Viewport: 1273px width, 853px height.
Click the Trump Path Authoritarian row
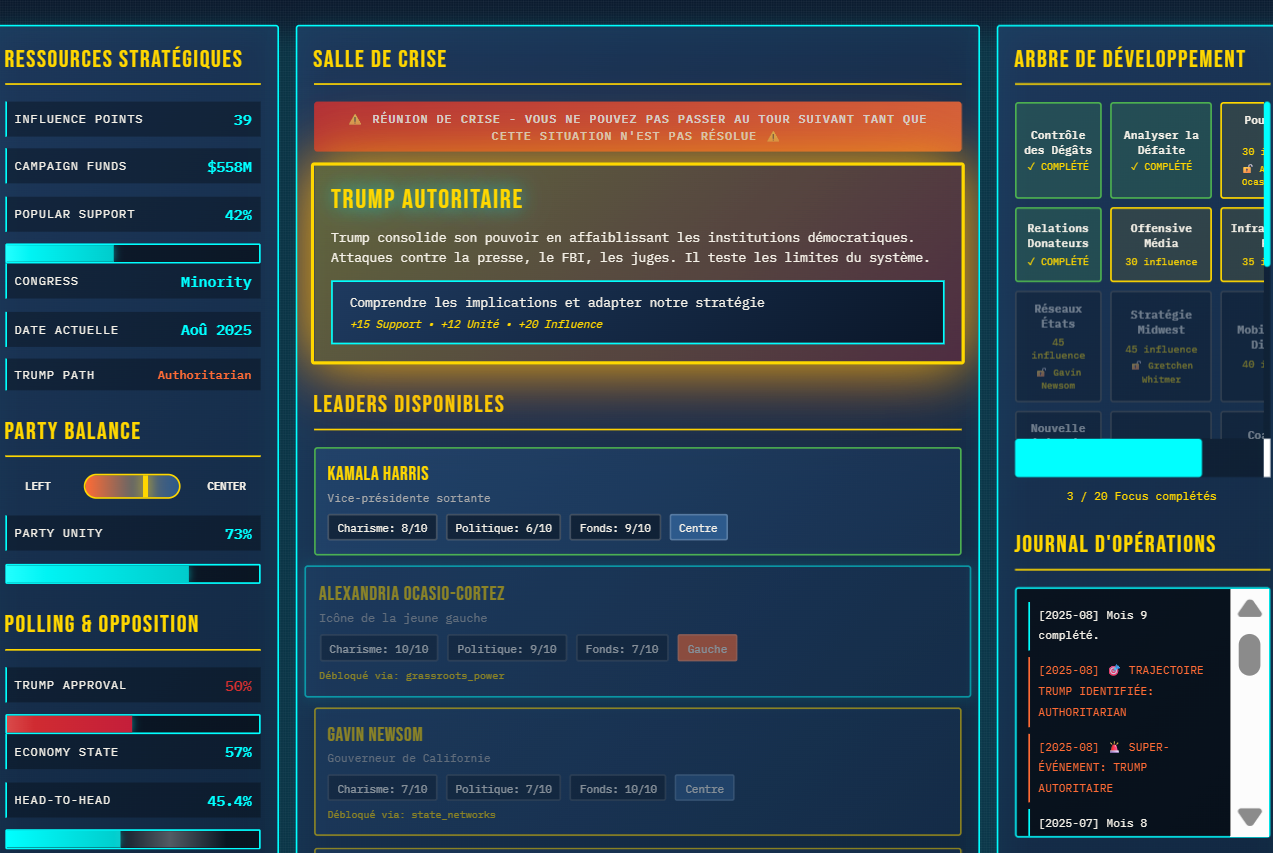pos(133,375)
